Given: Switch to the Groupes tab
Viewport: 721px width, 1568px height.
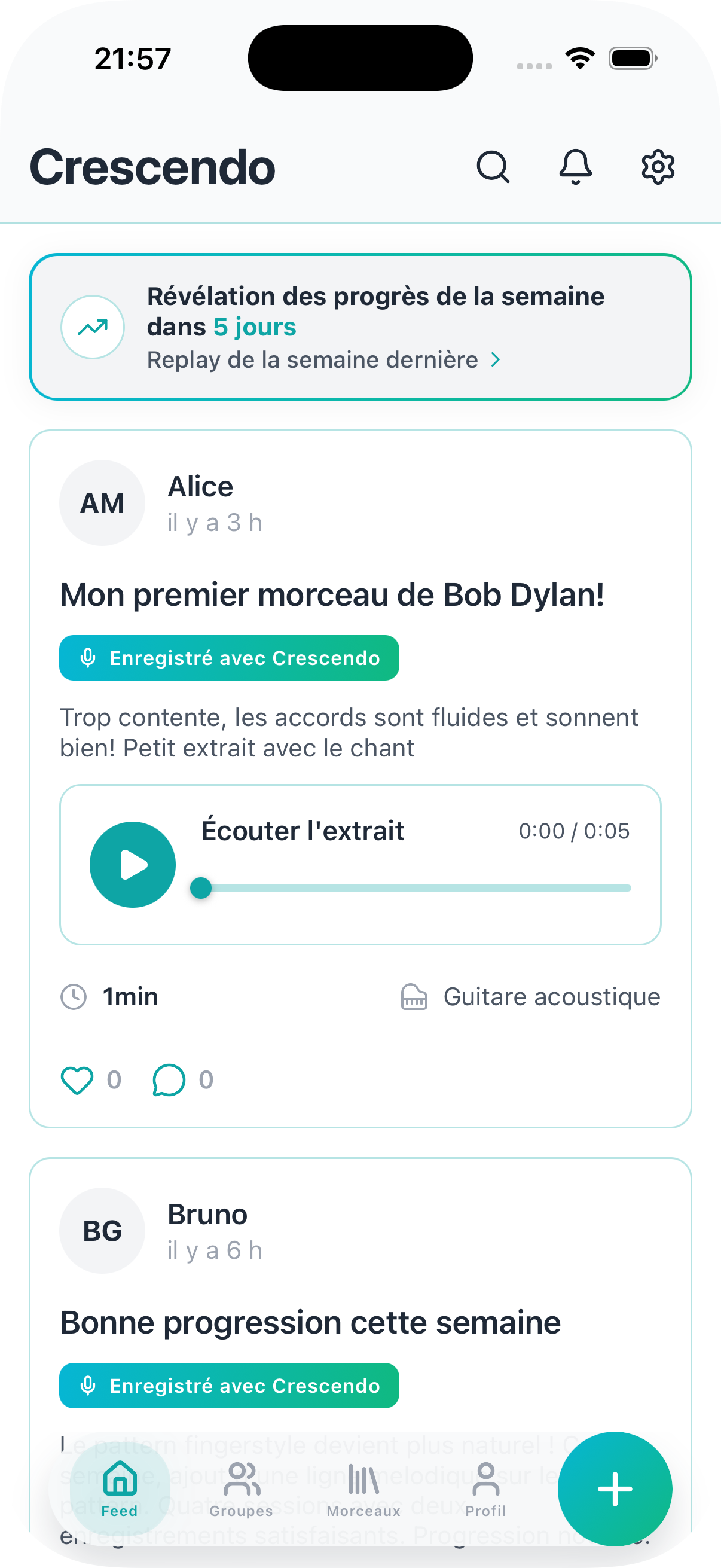Looking at the screenshot, I should 242,1490.
